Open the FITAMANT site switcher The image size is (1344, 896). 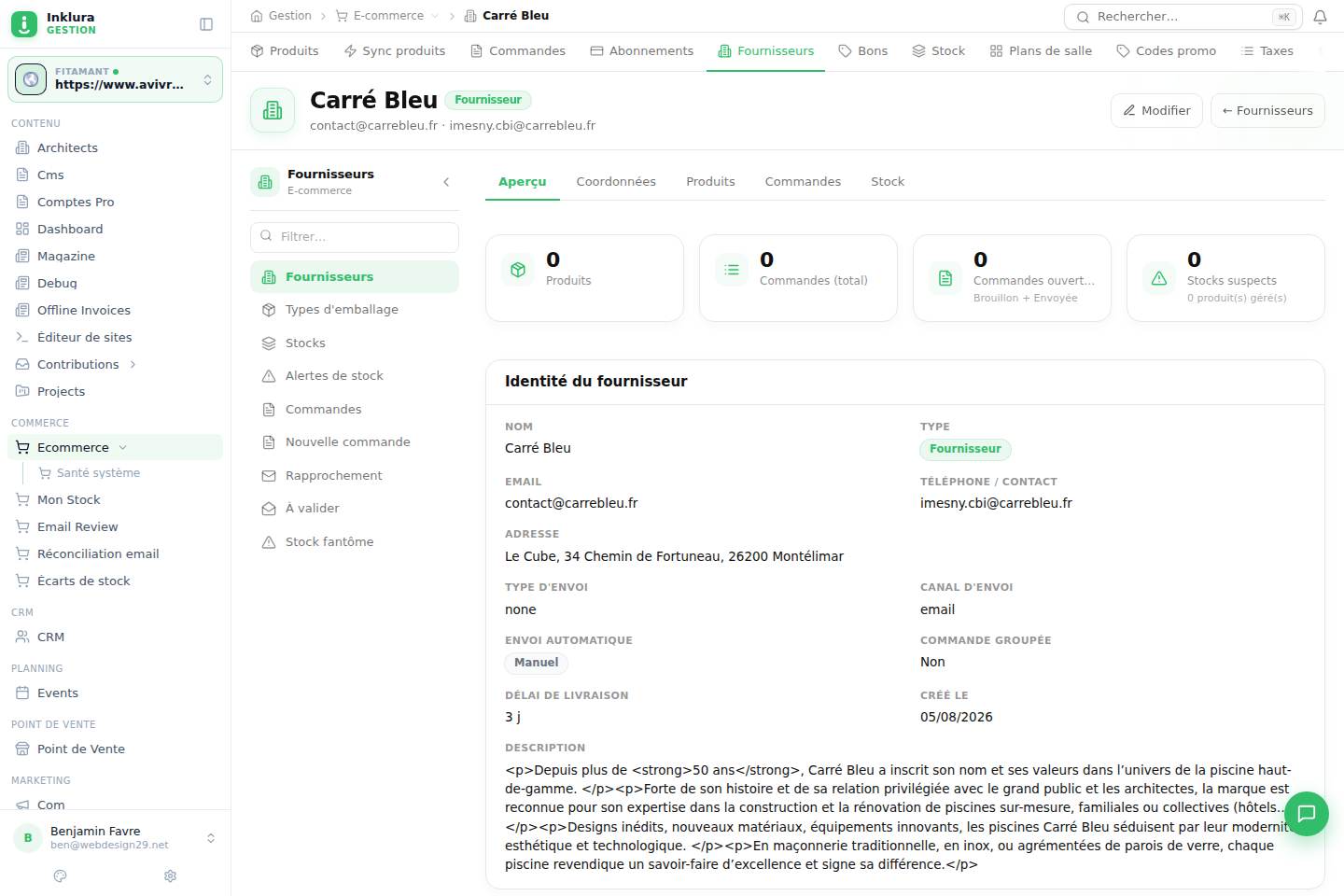(115, 79)
